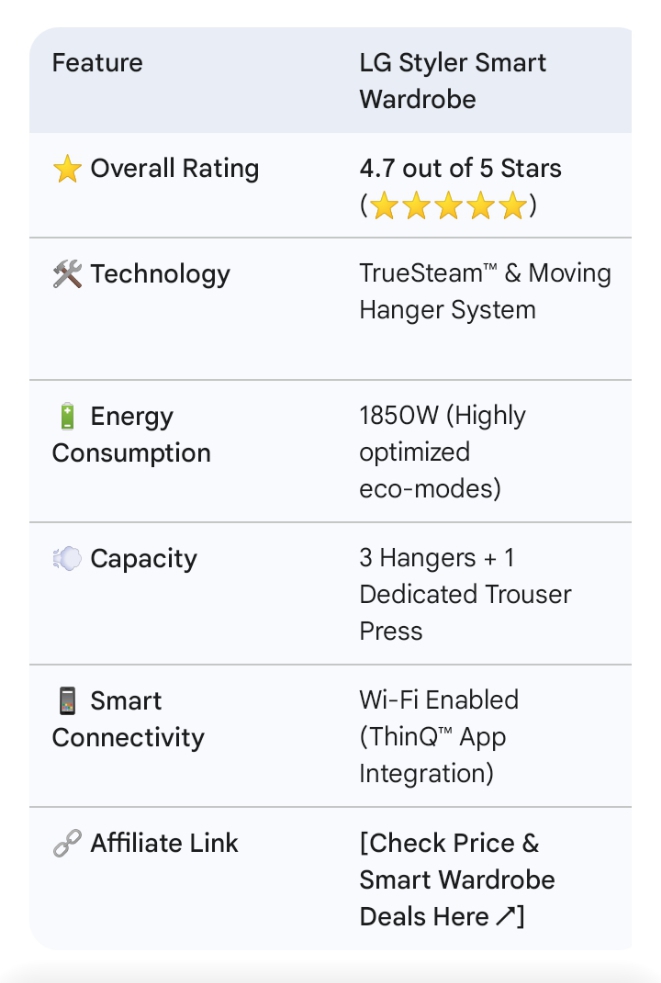Select the Feature column header
The image size is (661, 983).
point(97,63)
